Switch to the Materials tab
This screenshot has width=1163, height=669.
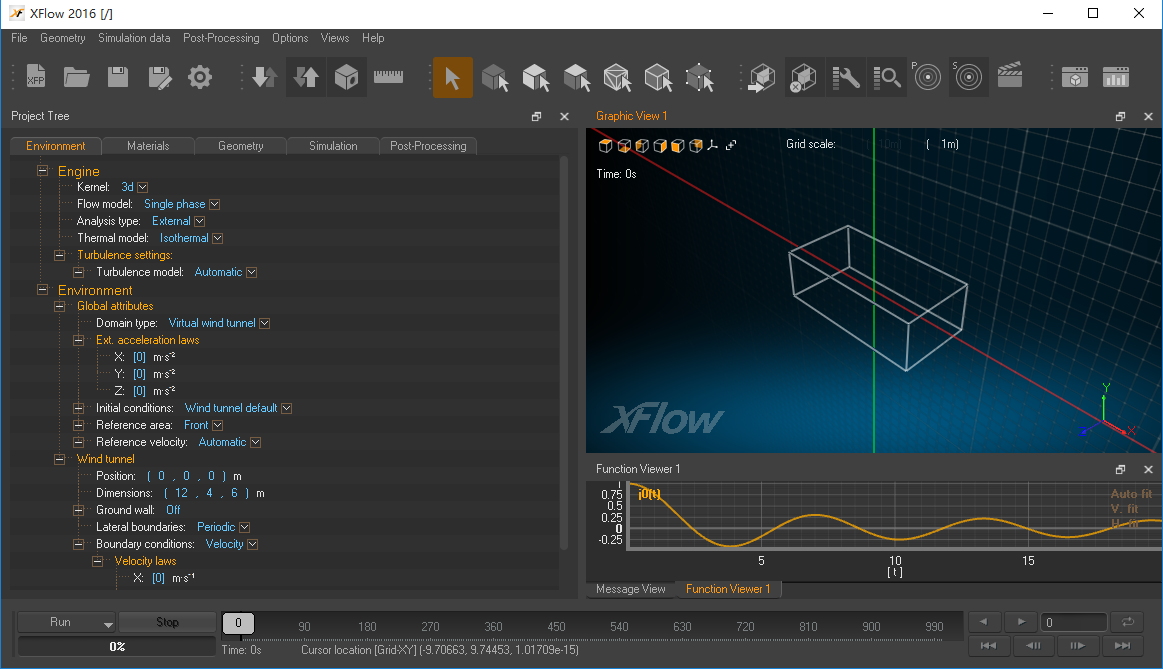pyautogui.click(x=148, y=145)
